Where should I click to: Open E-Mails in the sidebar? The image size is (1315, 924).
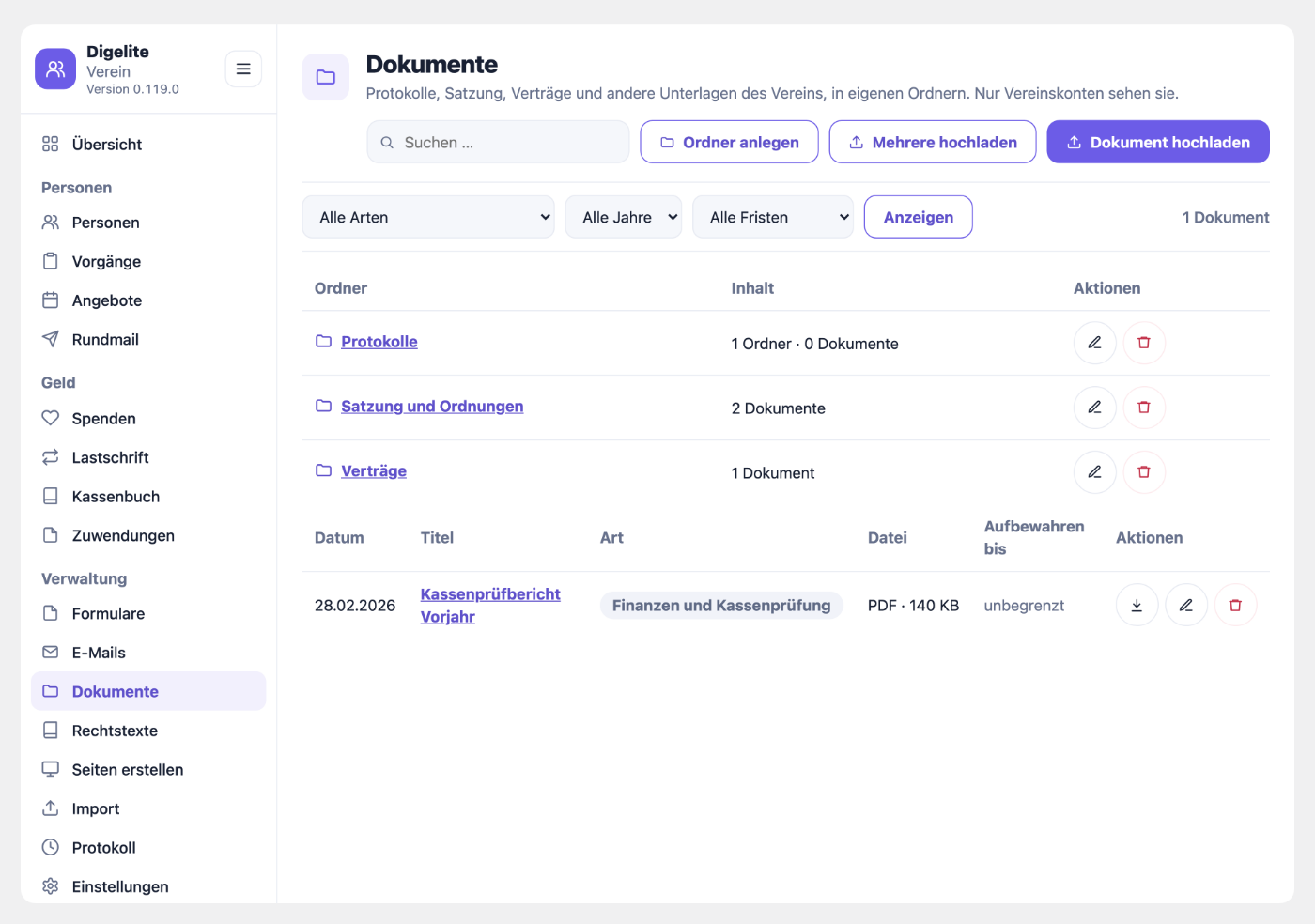point(148,653)
